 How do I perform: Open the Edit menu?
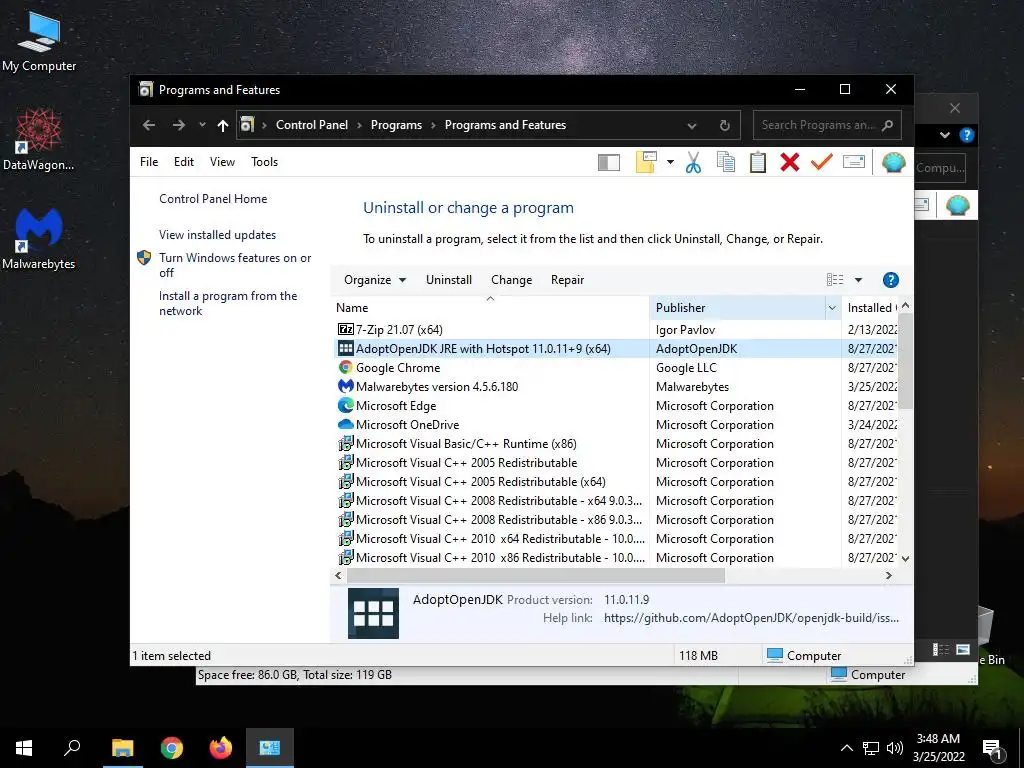[184, 162]
